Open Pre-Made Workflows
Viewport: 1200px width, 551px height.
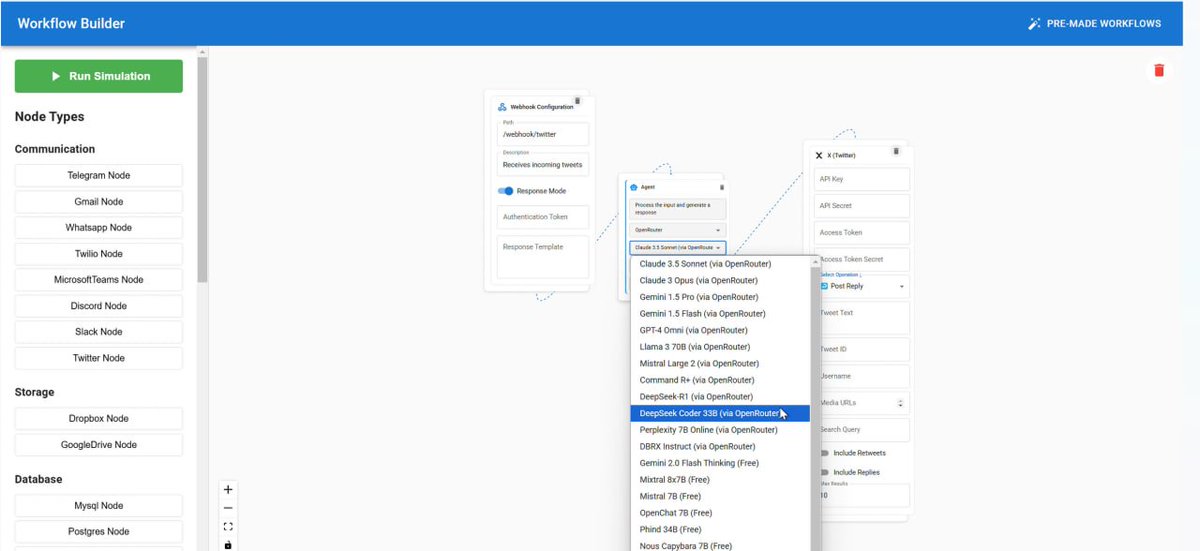pyautogui.click(x=1095, y=23)
